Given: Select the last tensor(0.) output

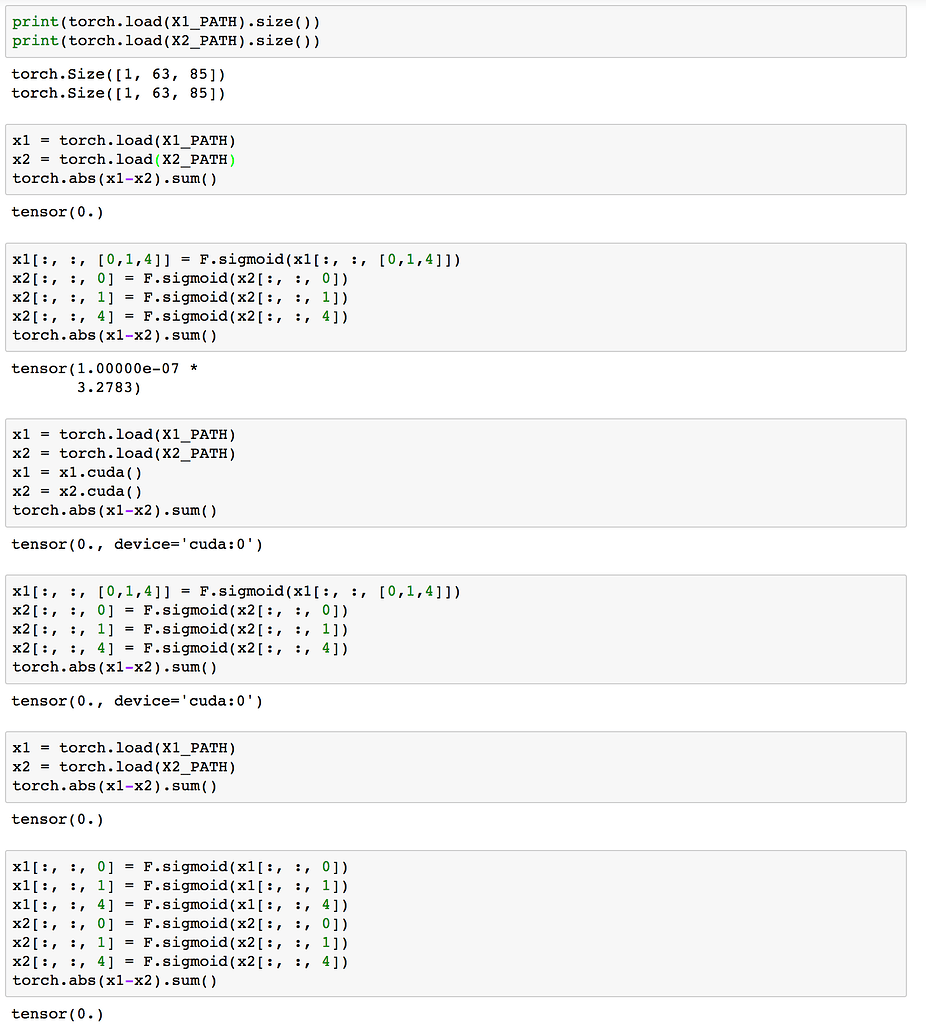Looking at the screenshot, I should [55, 1013].
